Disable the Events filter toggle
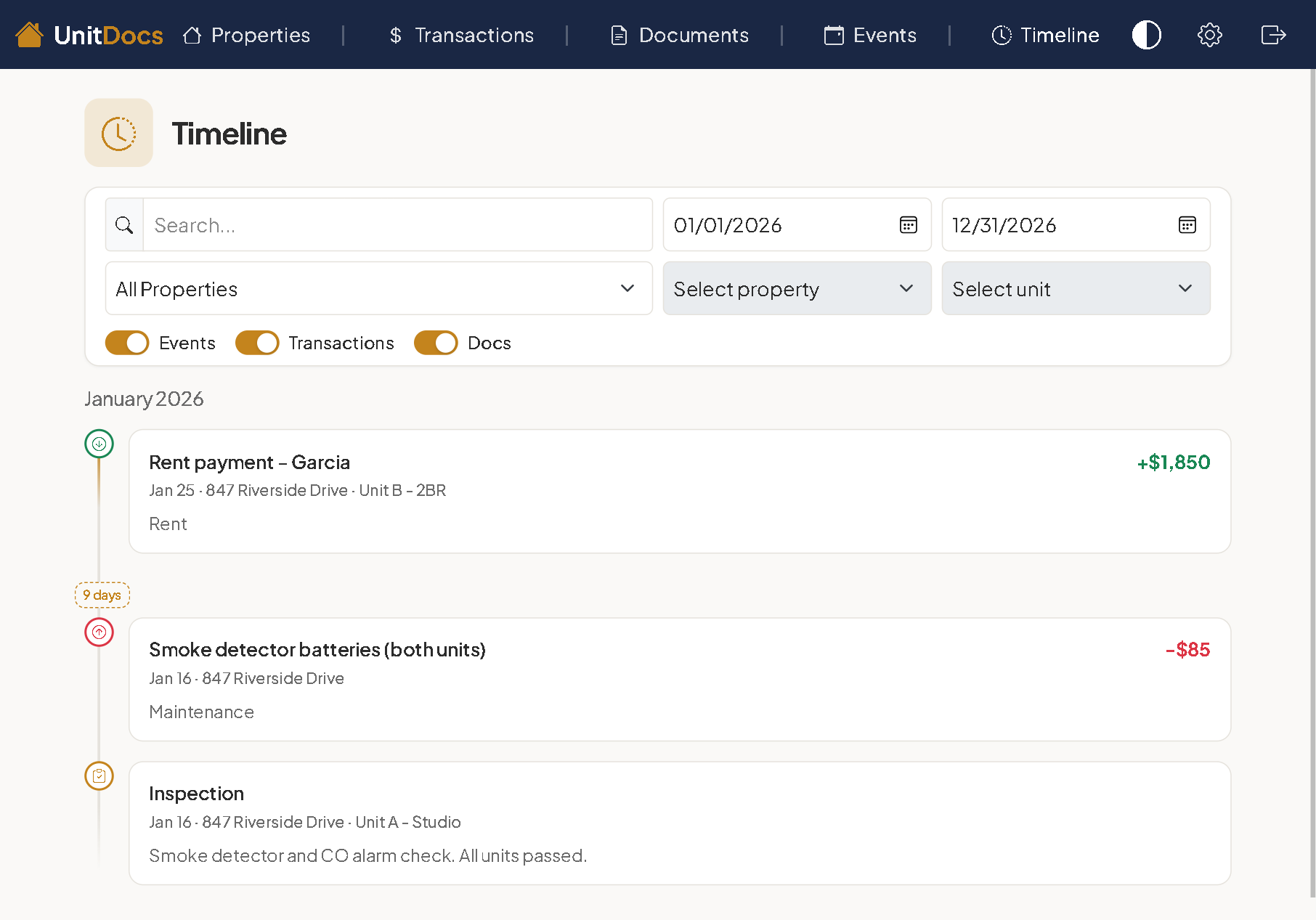 pyautogui.click(x=126, y=342)
